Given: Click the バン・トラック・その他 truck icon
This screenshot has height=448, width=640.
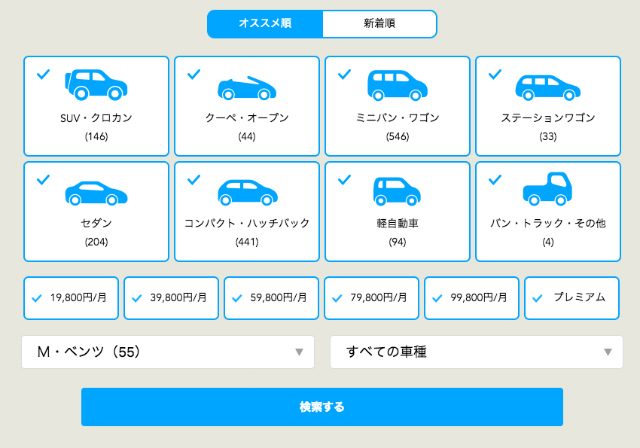Looking at the screenshot, I should pyautogui.click(x=547, y=189).
